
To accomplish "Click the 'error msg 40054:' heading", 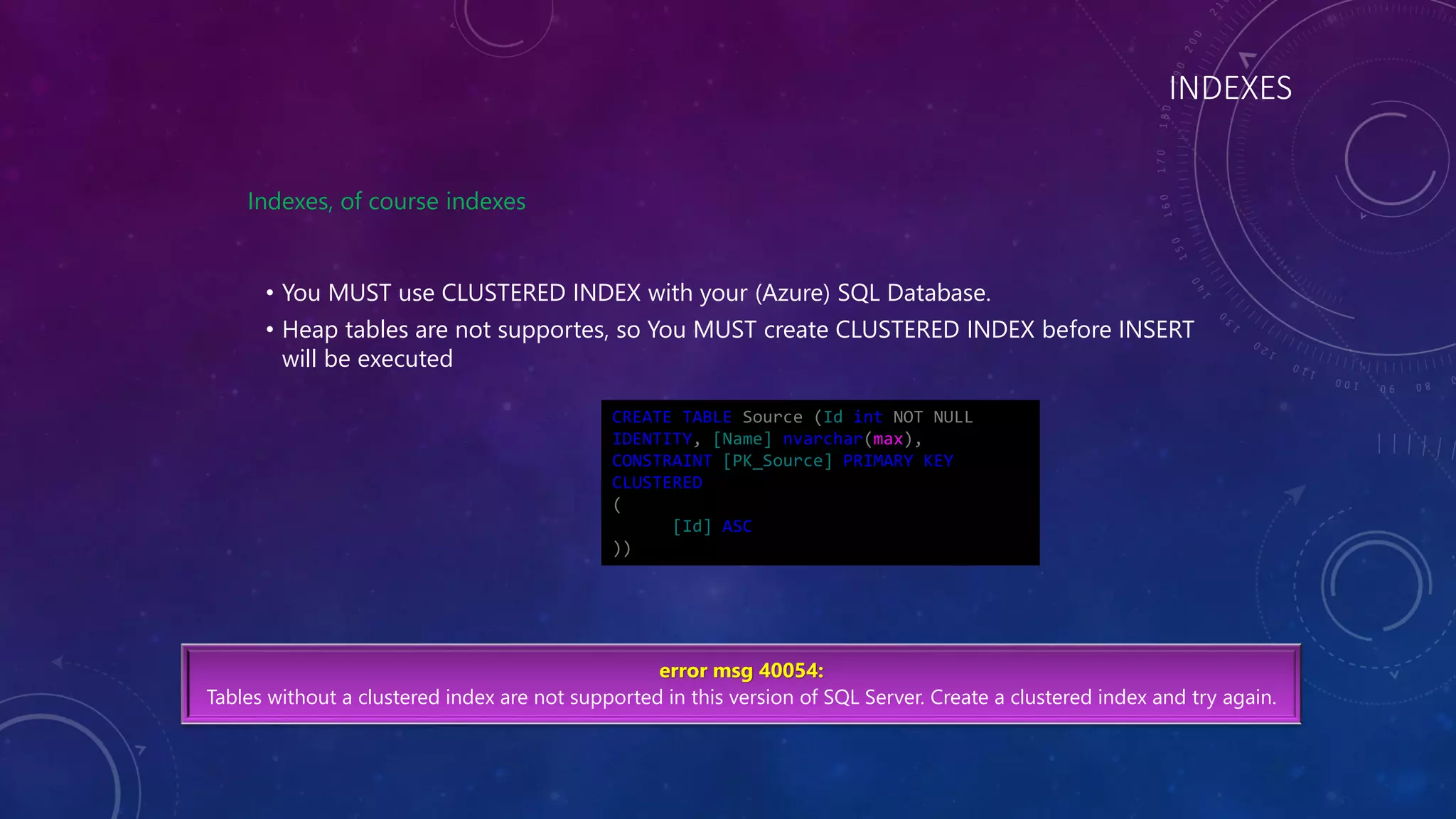I will point(742,670).
